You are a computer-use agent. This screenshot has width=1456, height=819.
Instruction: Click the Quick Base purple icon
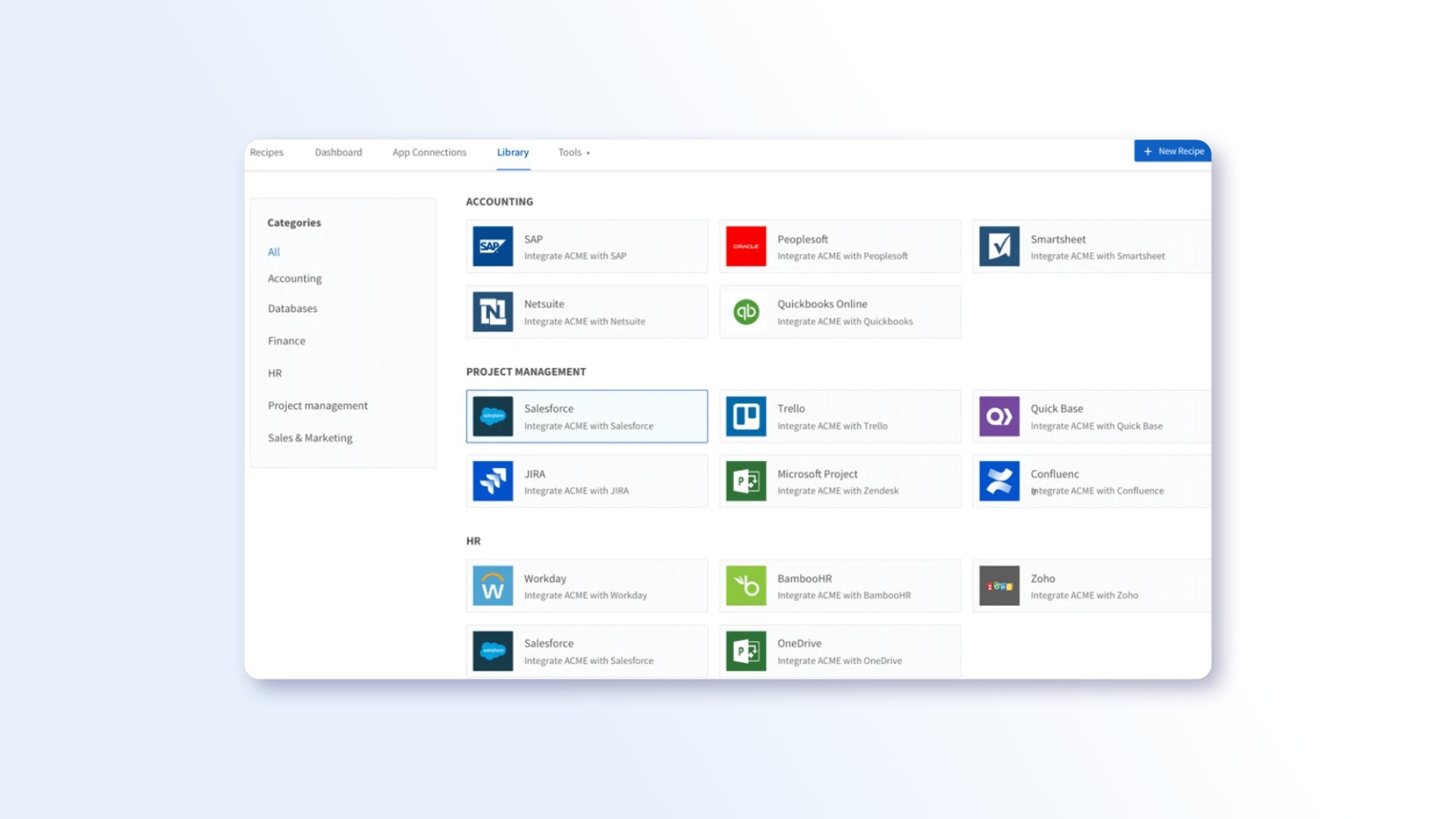(x=999, y=416)
